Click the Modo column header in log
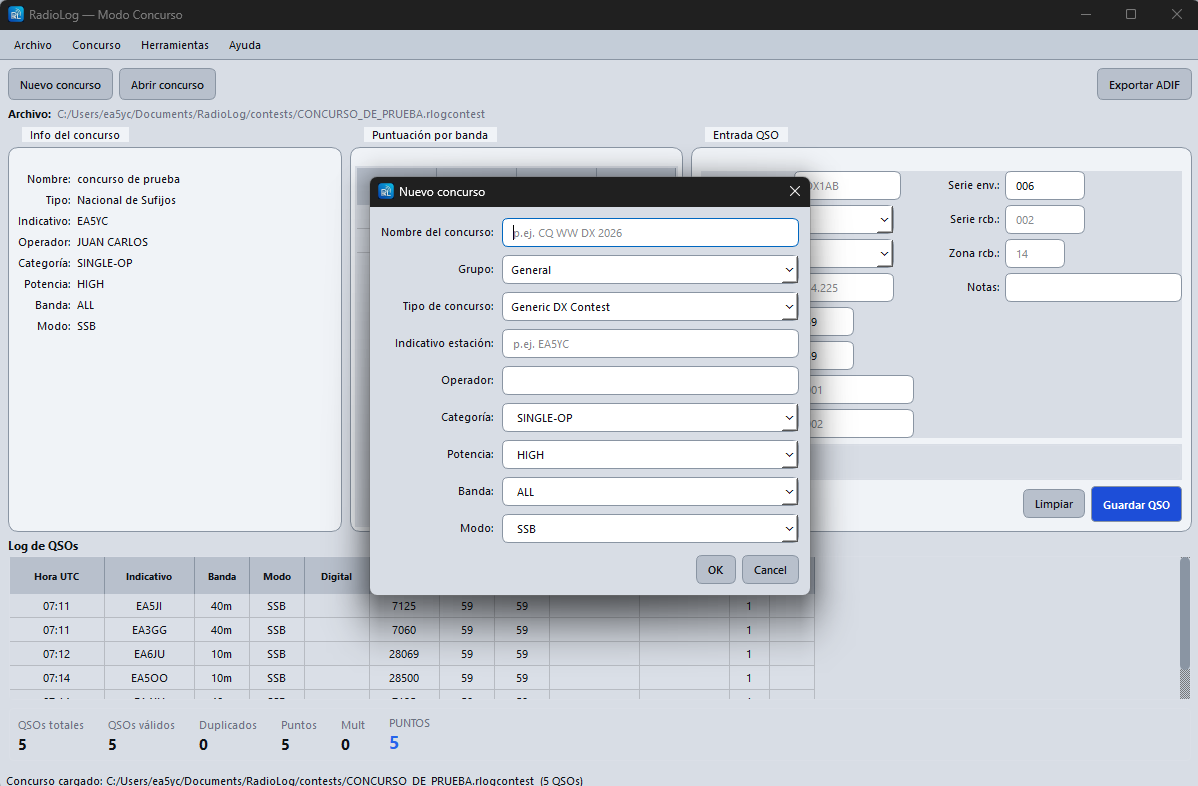The width and height of the screenshot is (1198, 786). tap(277, 577)
